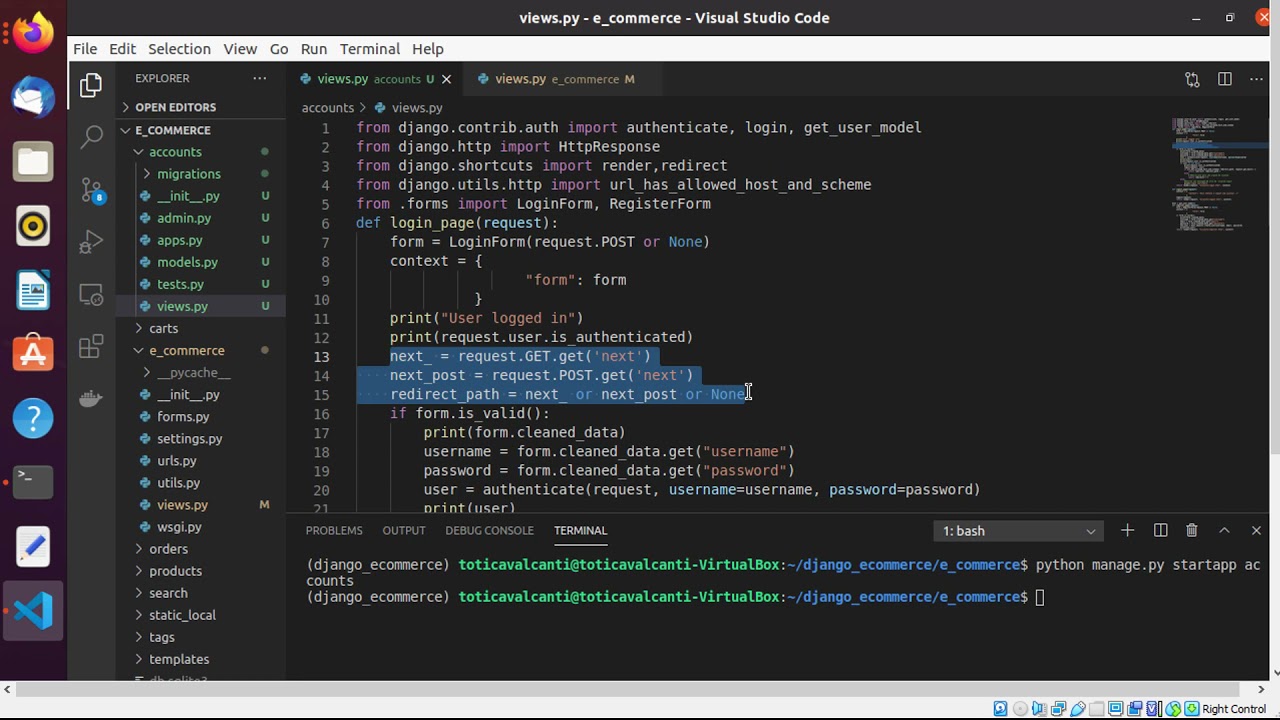Maximize the terminal panel with up chevron

(1224, 530)
